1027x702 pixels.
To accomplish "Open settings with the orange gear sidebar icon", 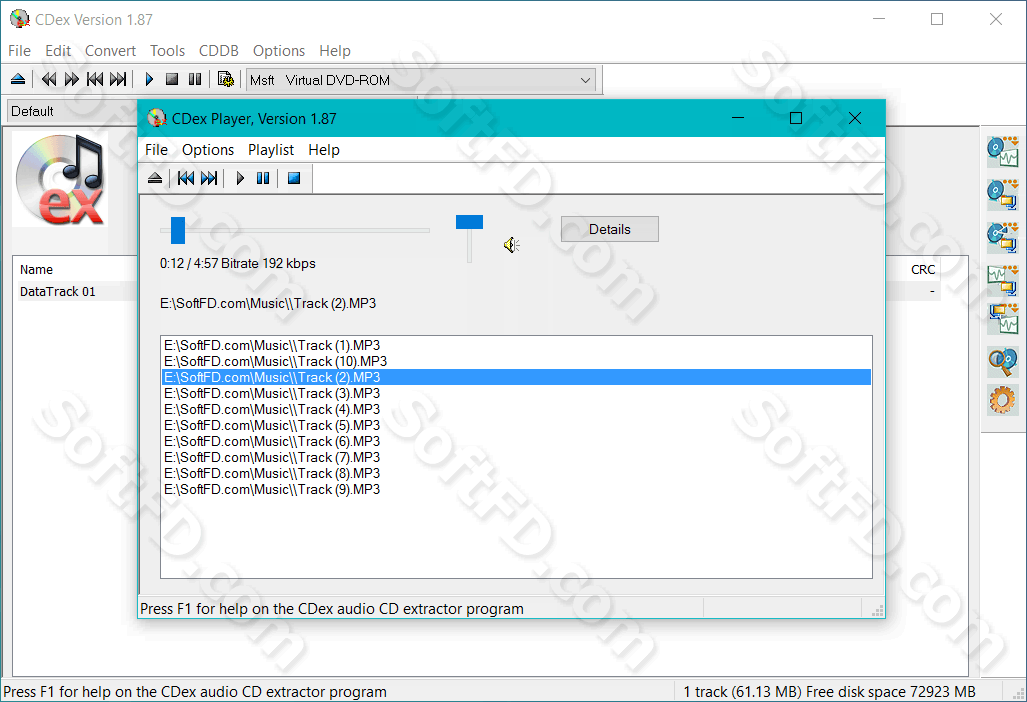I will (1003, 400).
